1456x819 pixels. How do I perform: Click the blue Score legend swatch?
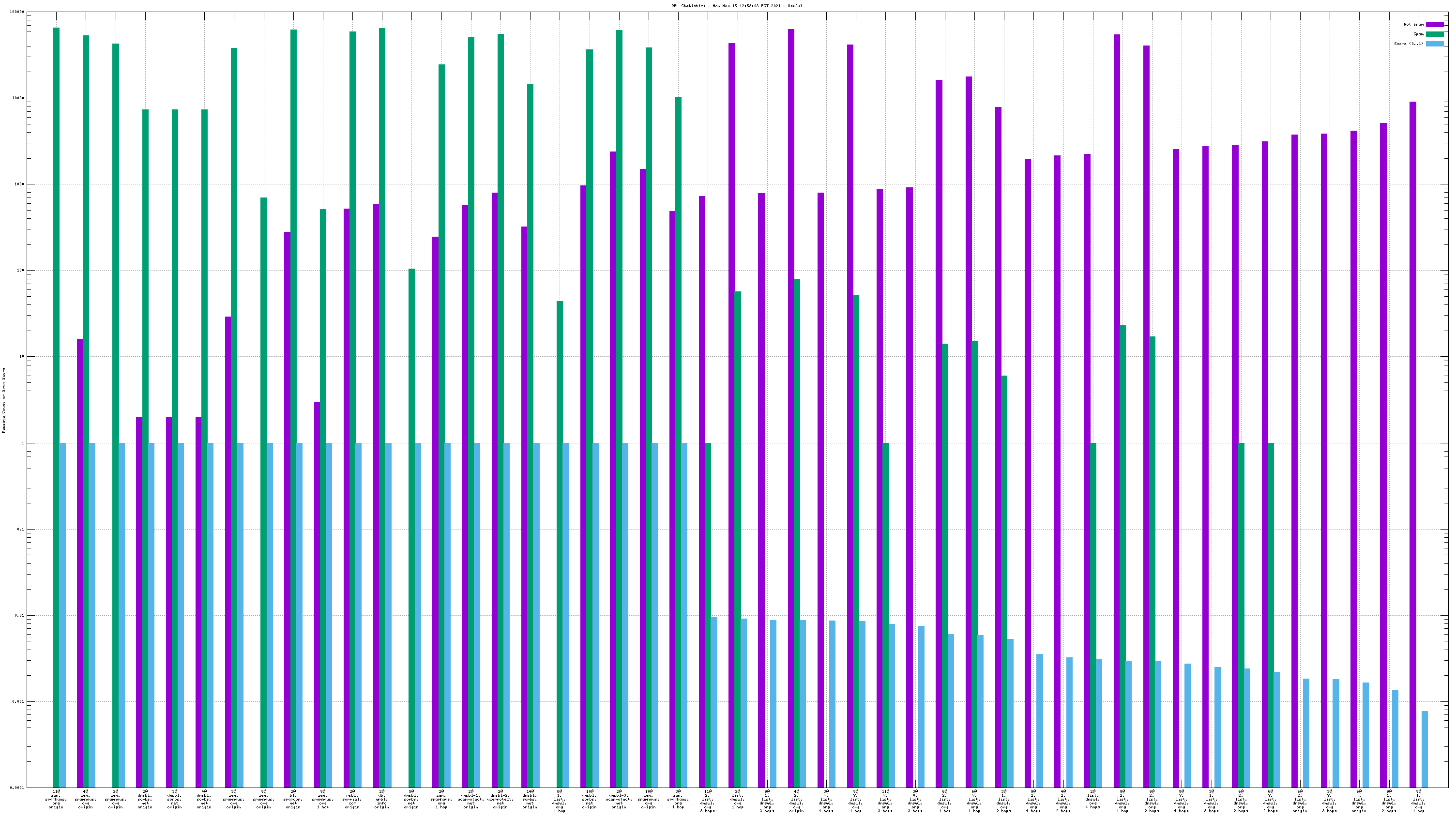pyautogui.click(x=1435, y=44)
